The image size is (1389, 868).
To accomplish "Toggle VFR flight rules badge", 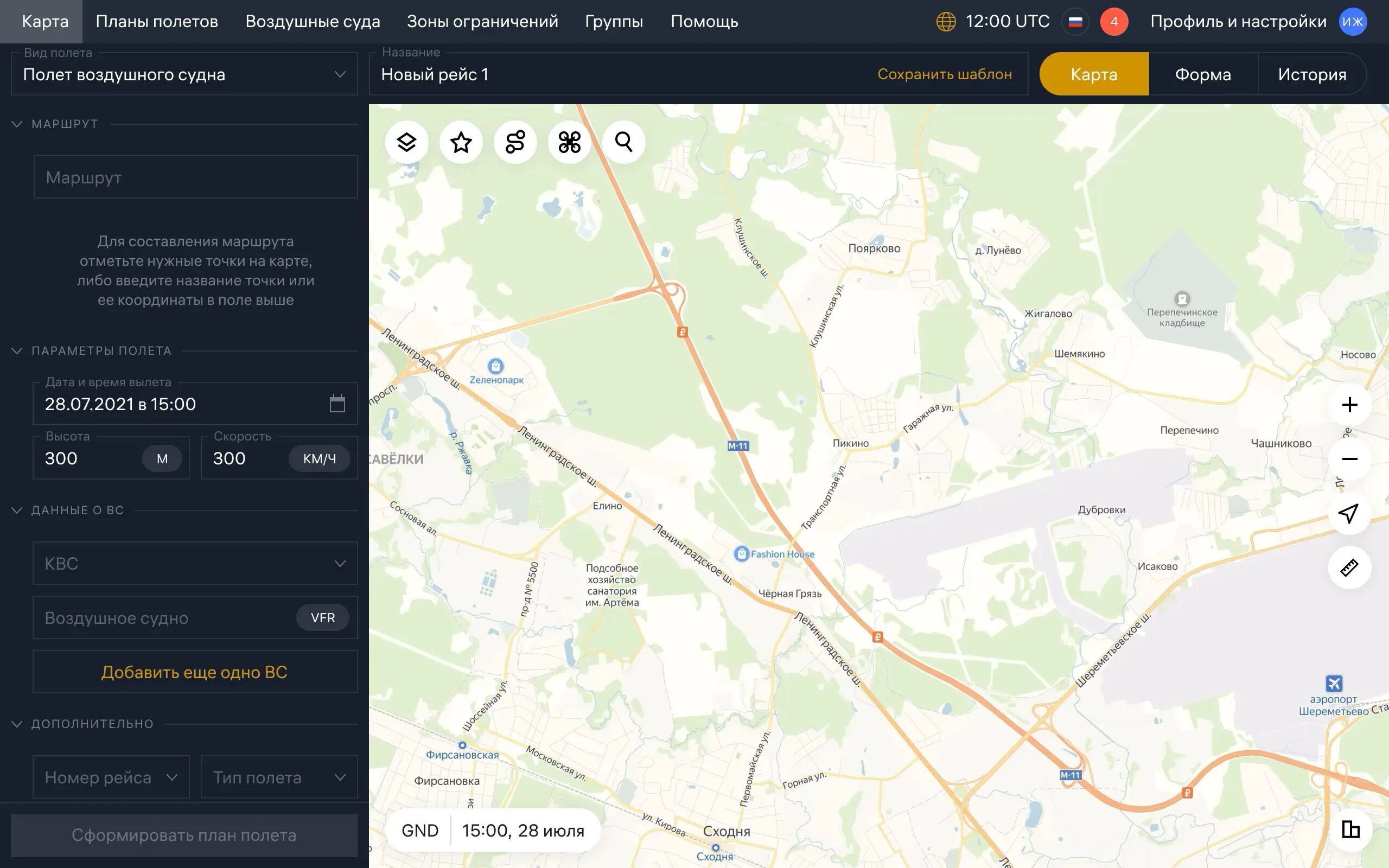I will coord(323,618).
